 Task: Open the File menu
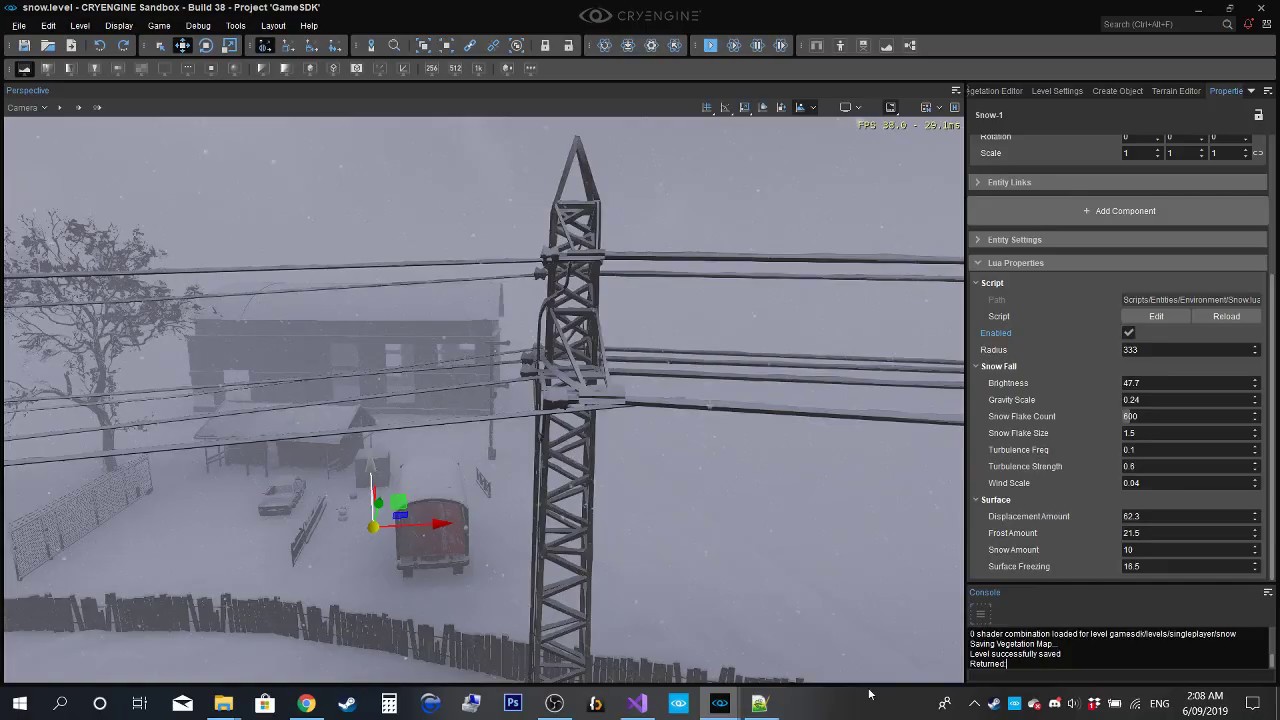[19, 25]
